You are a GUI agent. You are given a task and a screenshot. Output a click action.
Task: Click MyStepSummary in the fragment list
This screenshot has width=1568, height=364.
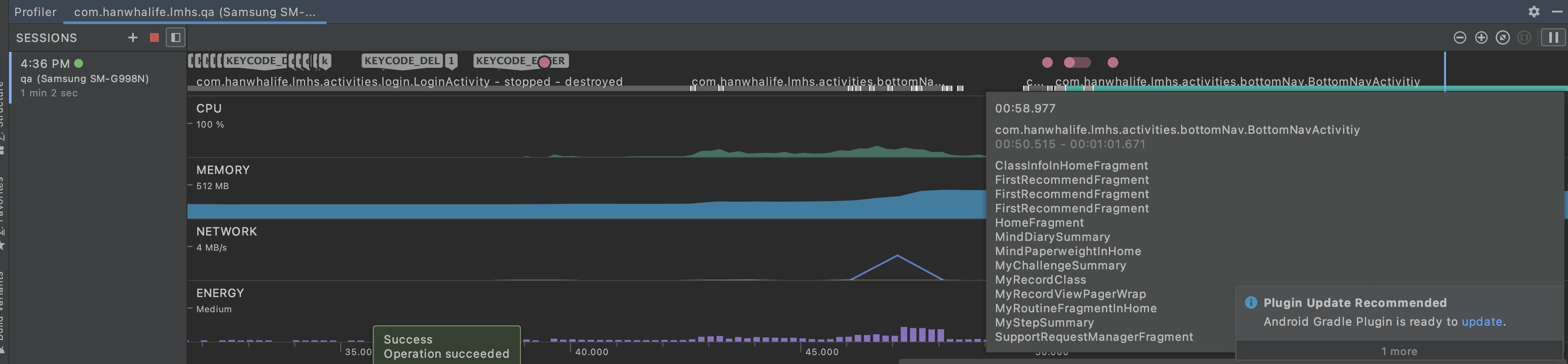[x=1044, y=323]
